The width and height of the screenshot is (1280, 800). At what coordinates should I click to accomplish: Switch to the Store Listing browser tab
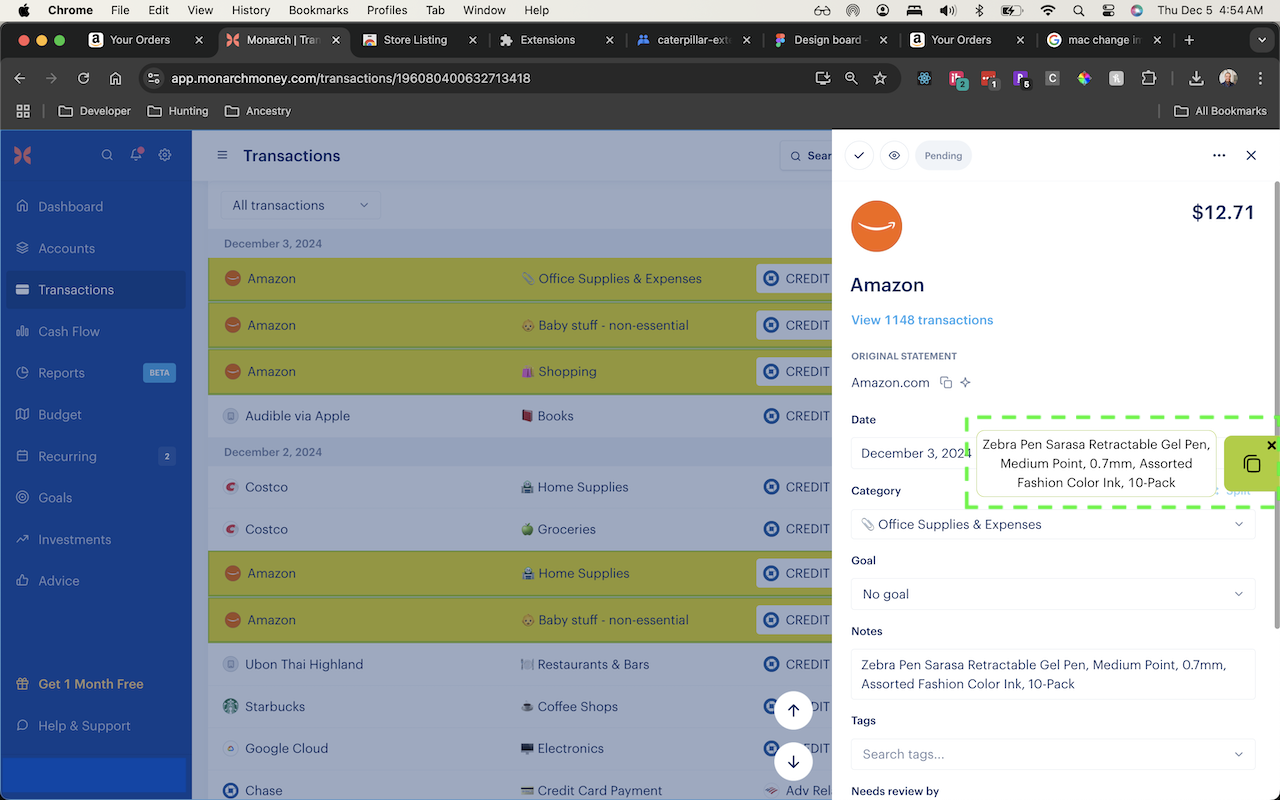click(418, 40)
